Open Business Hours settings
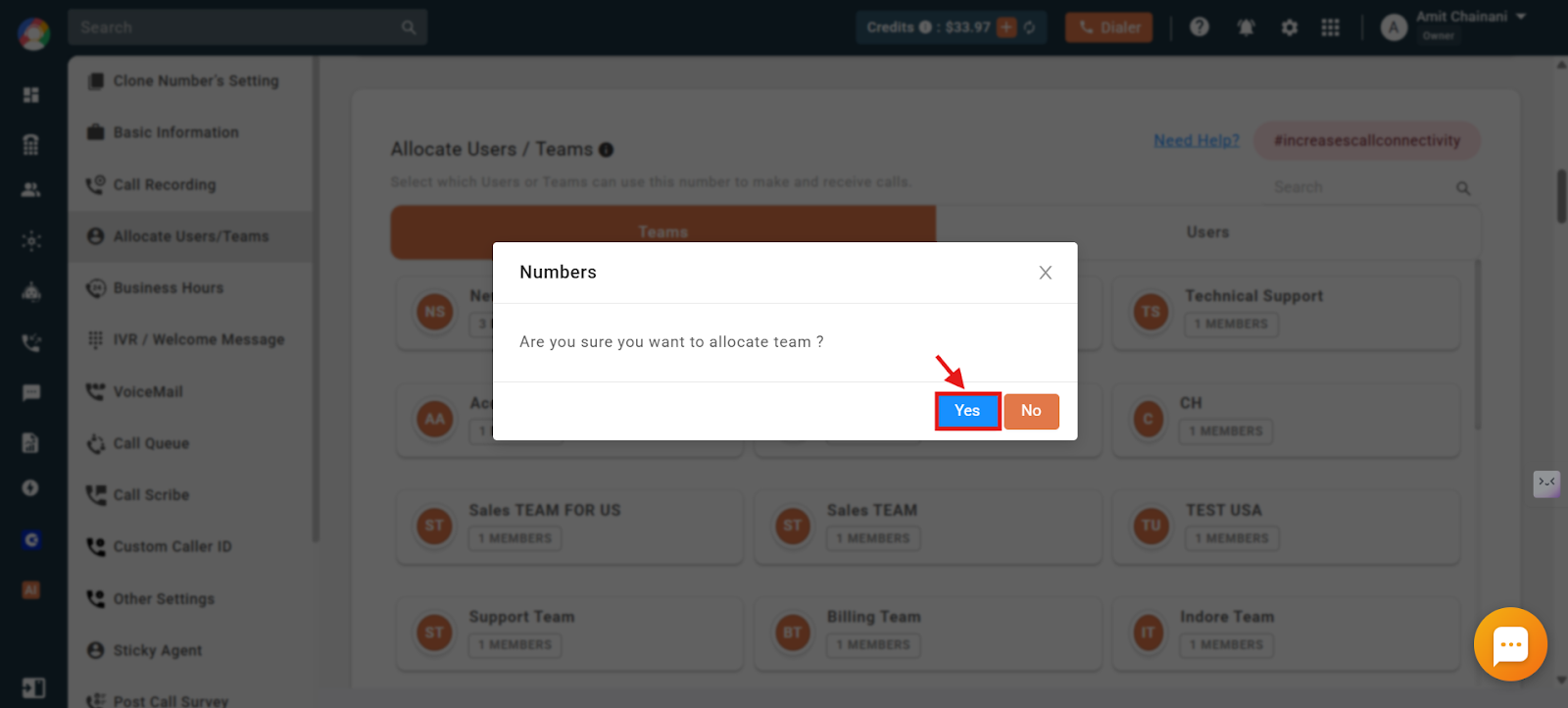 (169, 288)
